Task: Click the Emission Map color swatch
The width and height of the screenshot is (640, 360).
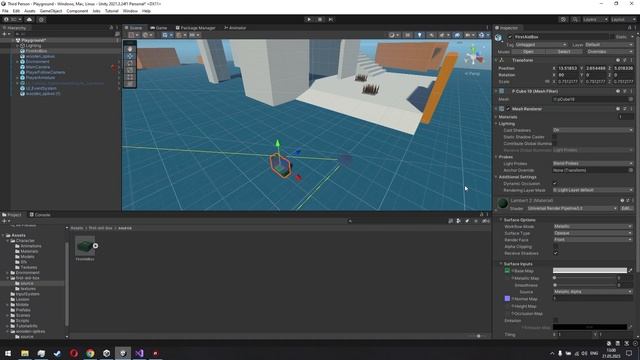Action: 590,327
